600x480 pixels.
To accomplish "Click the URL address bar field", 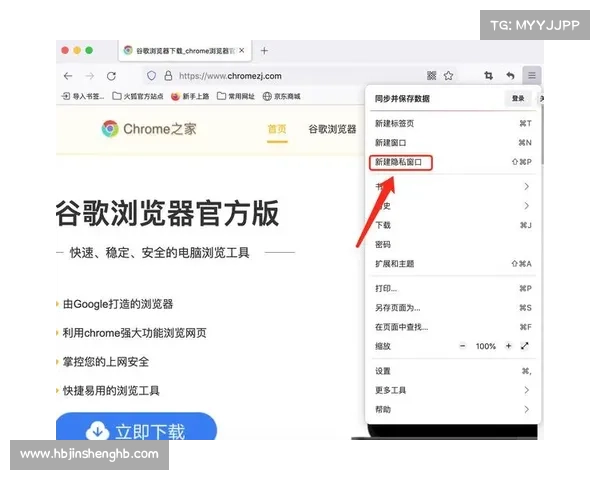I will [x=290, y=76].
